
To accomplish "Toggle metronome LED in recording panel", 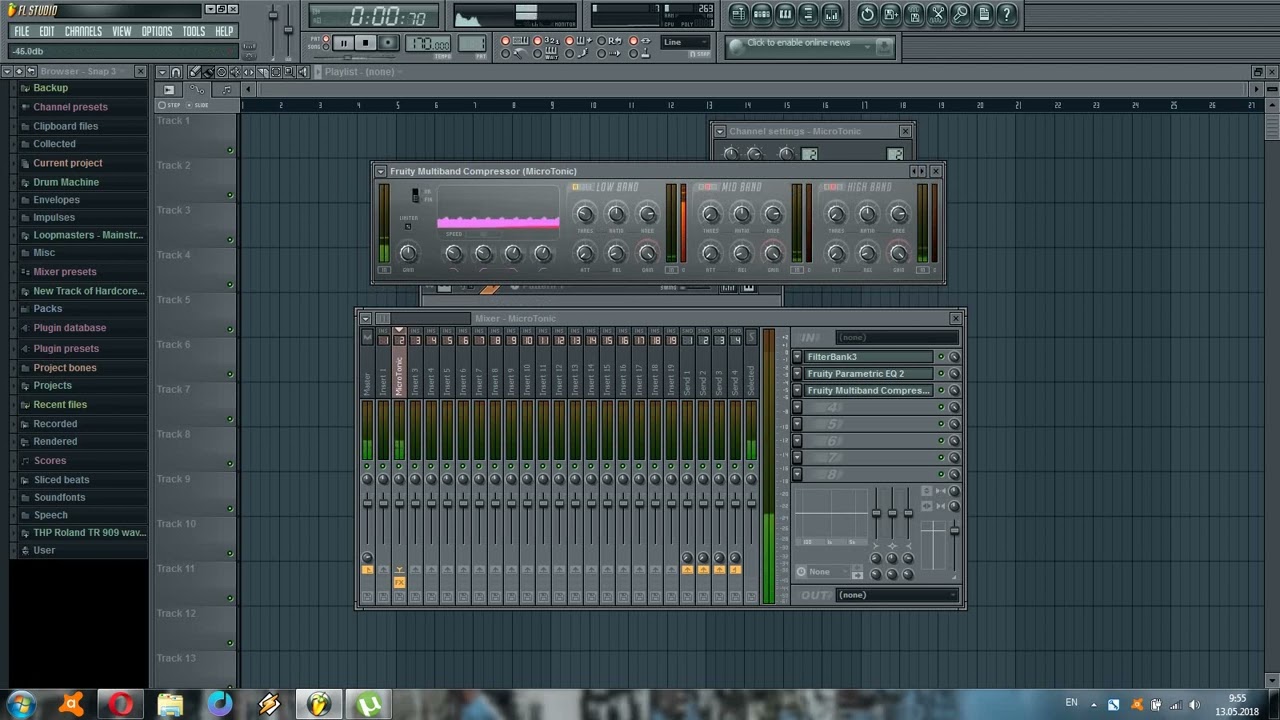I will pos(505,53).
